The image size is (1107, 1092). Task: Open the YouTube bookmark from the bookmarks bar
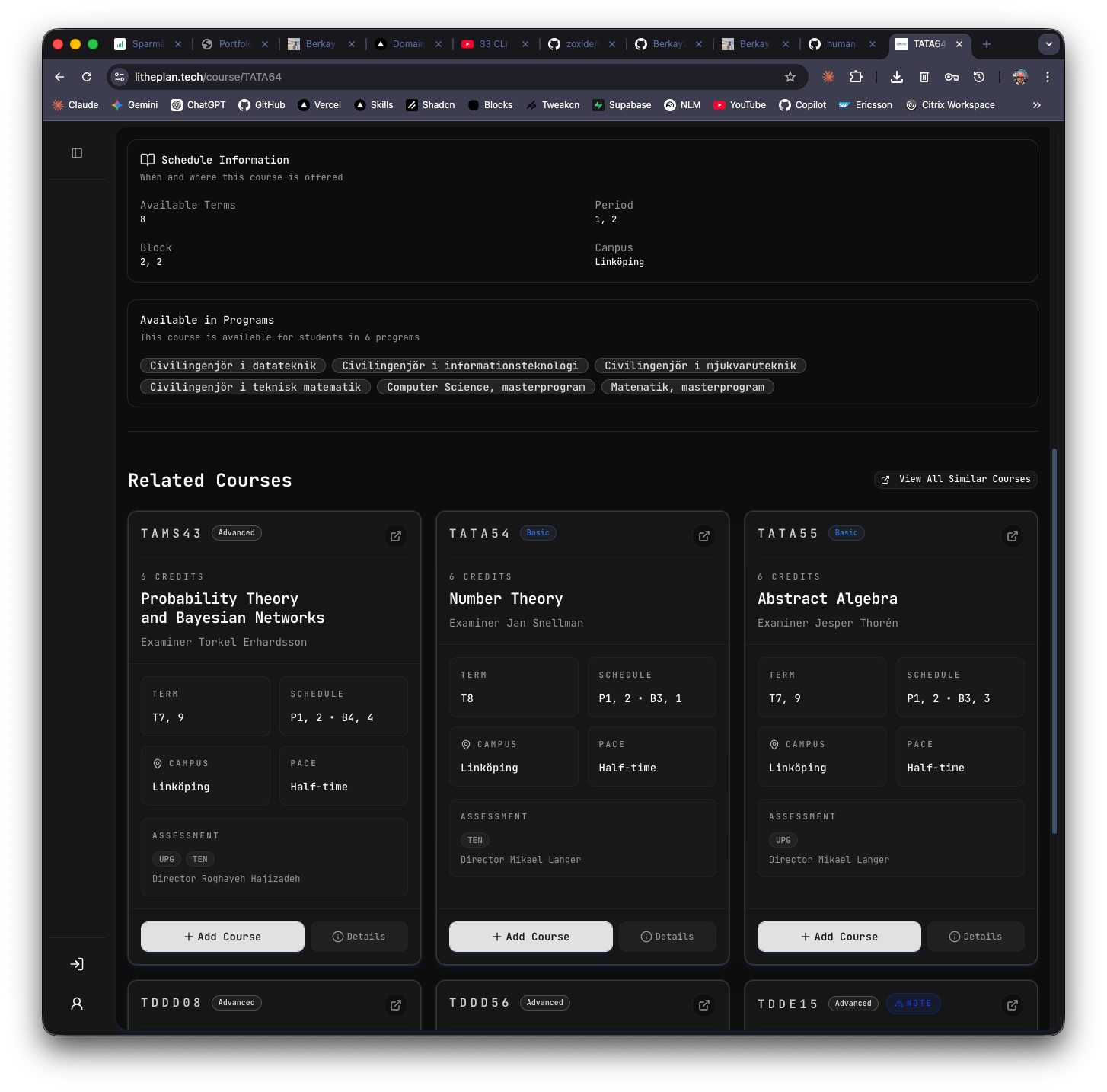pos(739,104)
